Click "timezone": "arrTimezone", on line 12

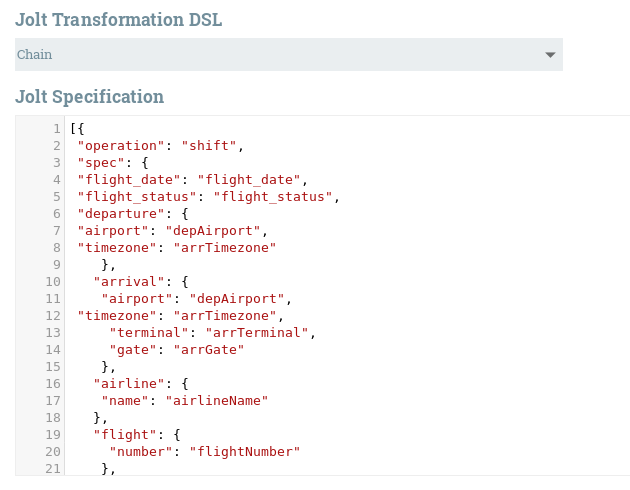181,316
